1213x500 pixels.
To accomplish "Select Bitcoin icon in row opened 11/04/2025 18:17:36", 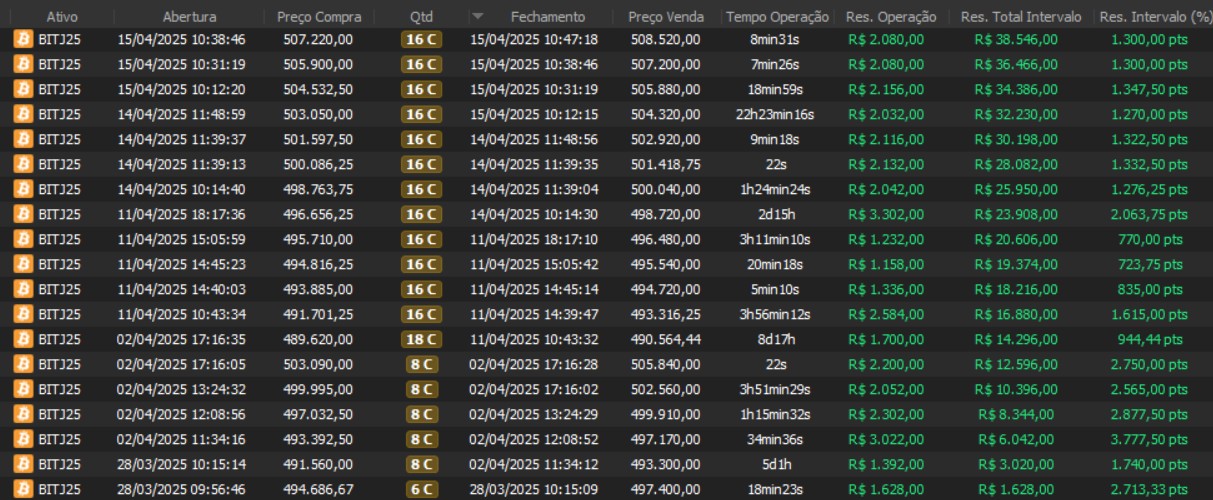I will tap(22, 214).
